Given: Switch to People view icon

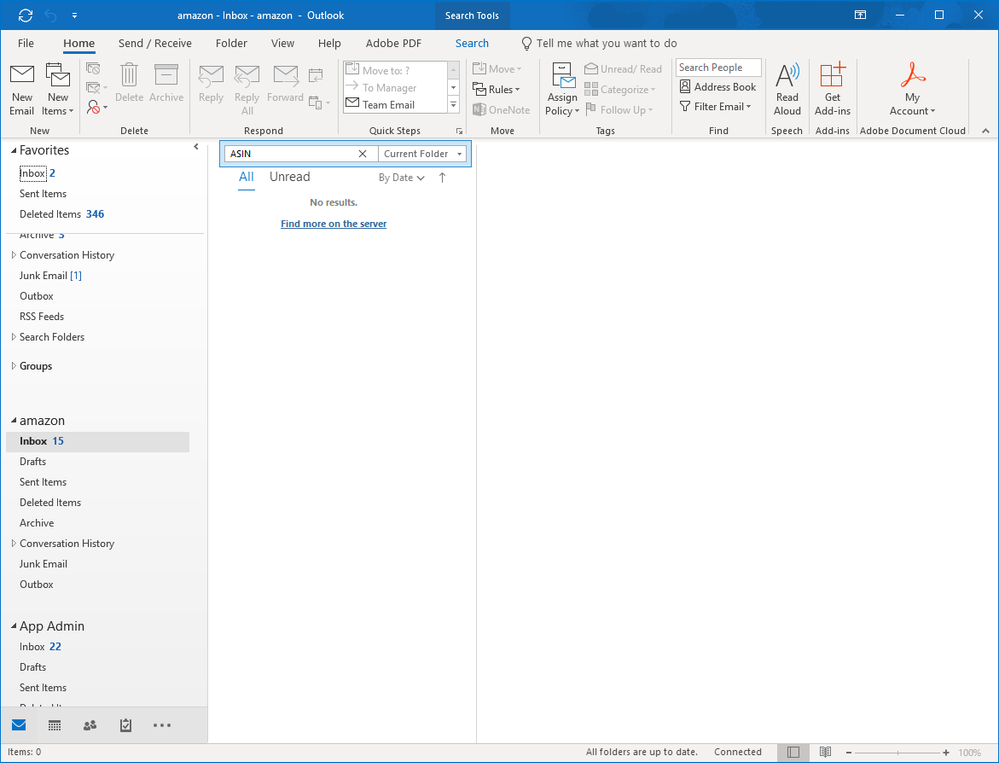Looking at the screenshot, I should point(90,725).
